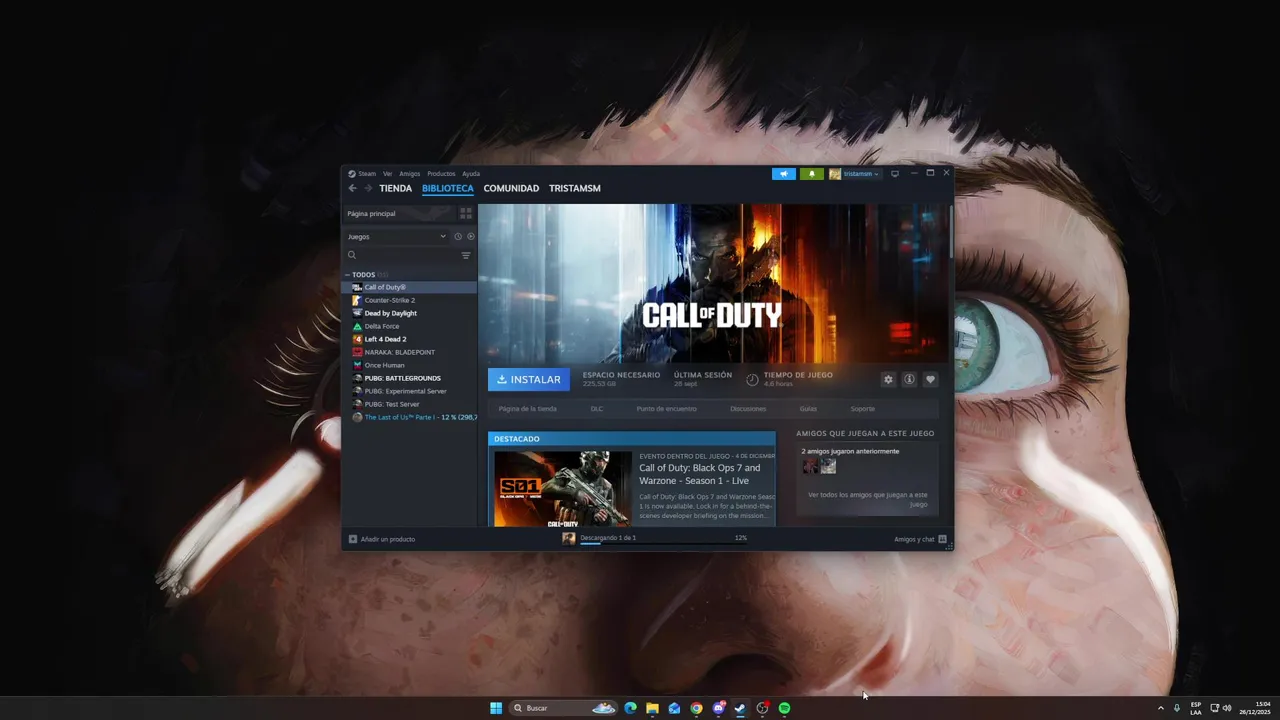Open the Discusiones link
The image size is (1280, 720).
[x=748, y=409]
